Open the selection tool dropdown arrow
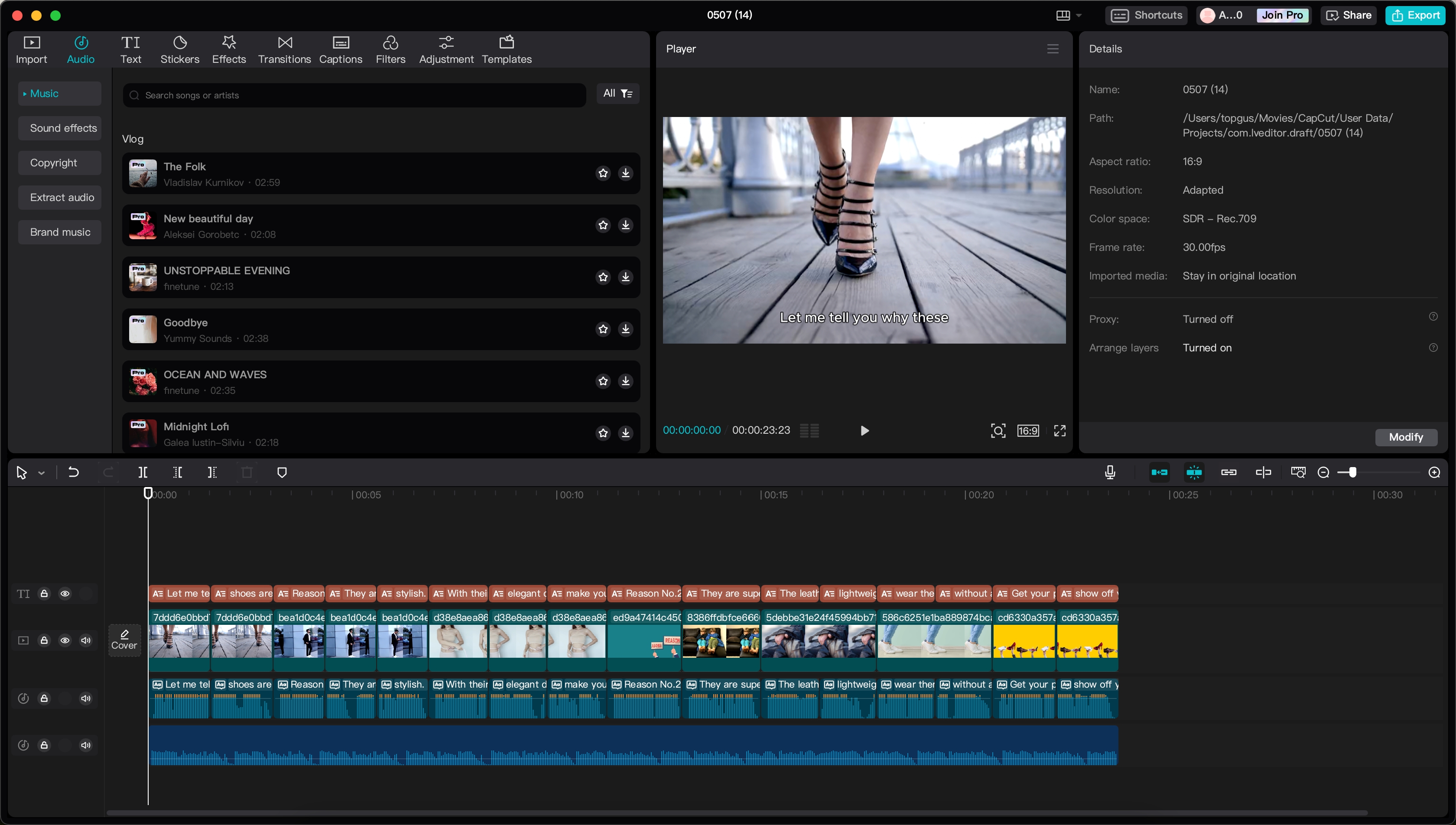This screenshot has height=825, width=1456. coord(40,472)
